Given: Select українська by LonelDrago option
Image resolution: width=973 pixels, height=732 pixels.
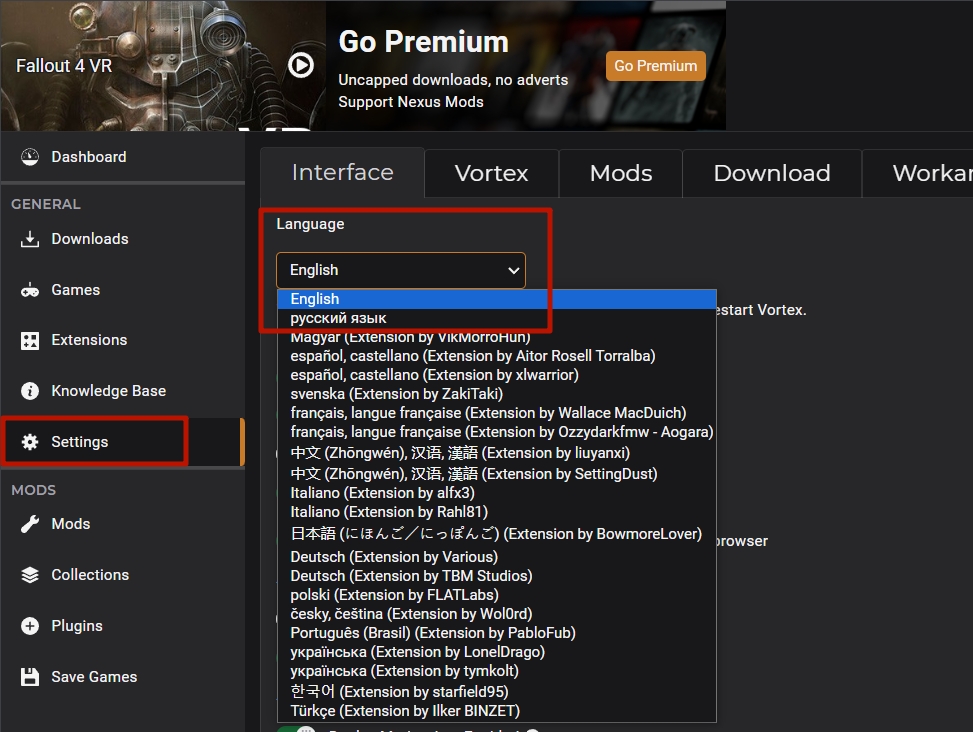Looking at the screenshot, I should click(496, 652).
